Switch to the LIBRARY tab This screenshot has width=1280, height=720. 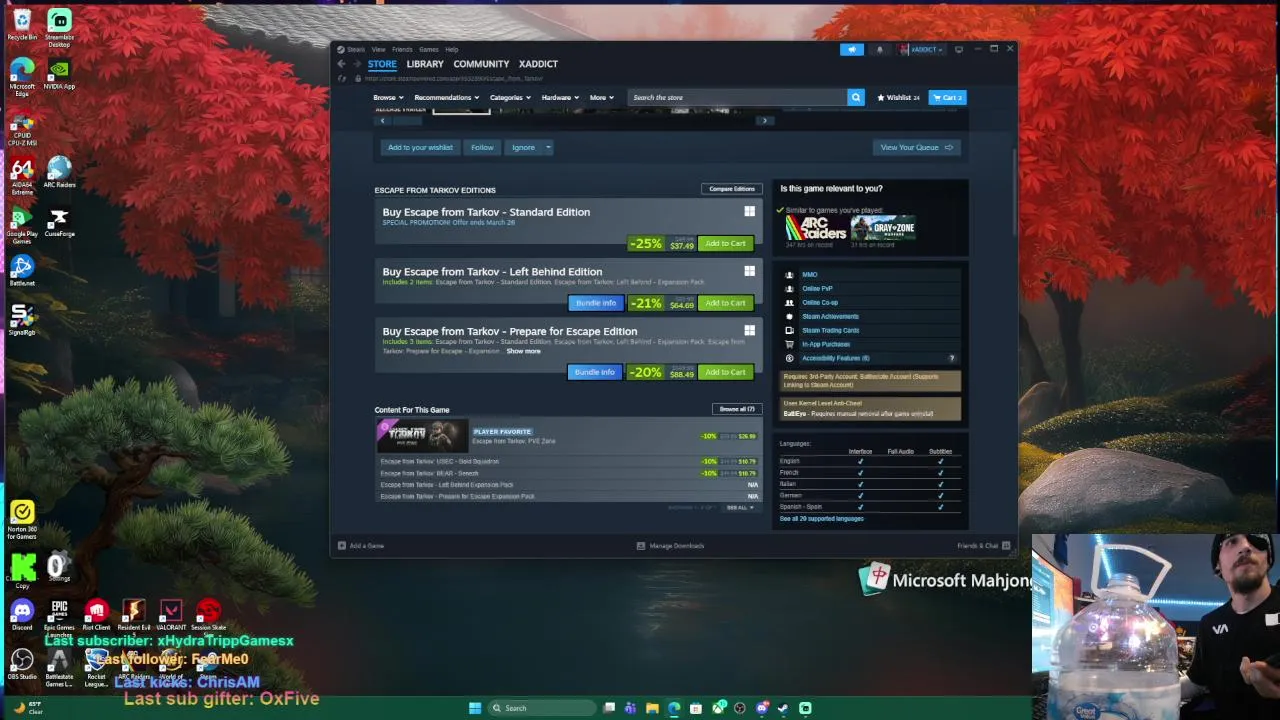tap(425, 64)
